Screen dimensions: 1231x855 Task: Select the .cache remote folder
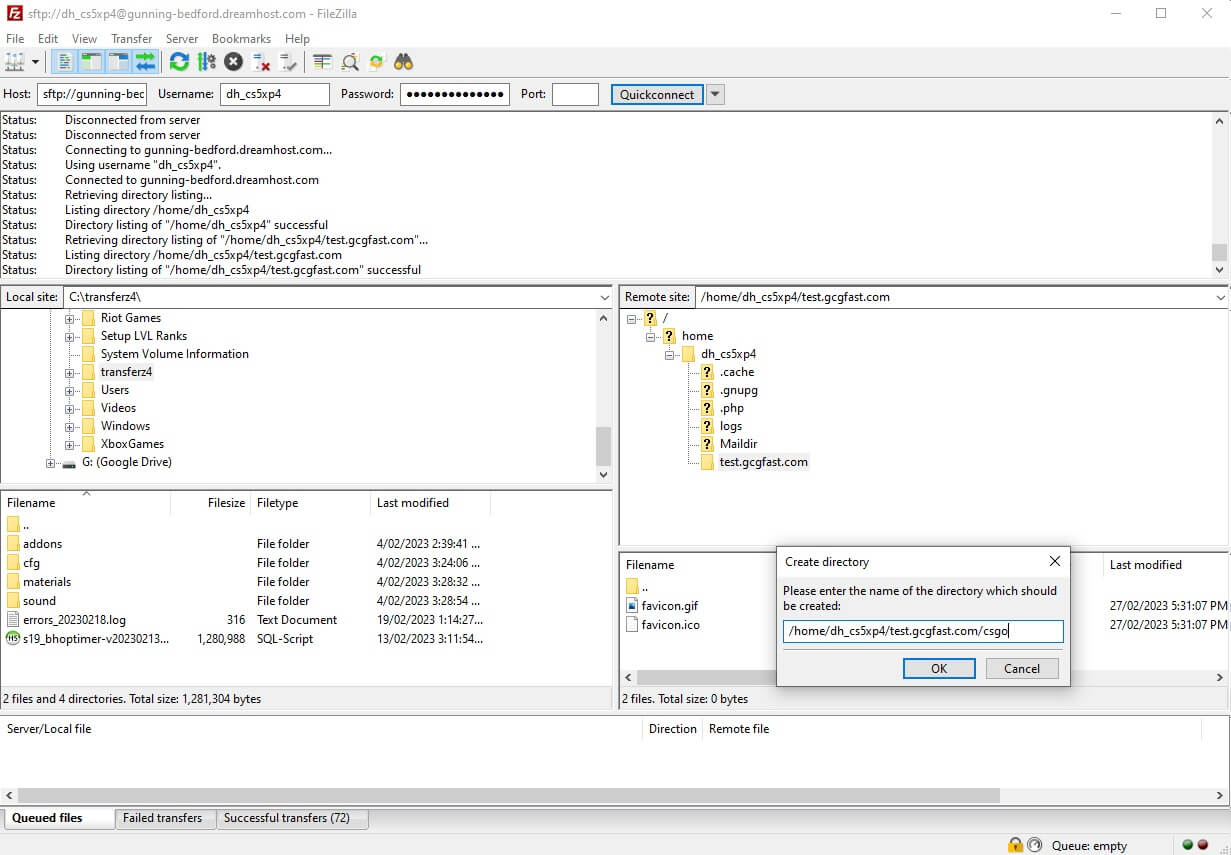coord(736,372)
